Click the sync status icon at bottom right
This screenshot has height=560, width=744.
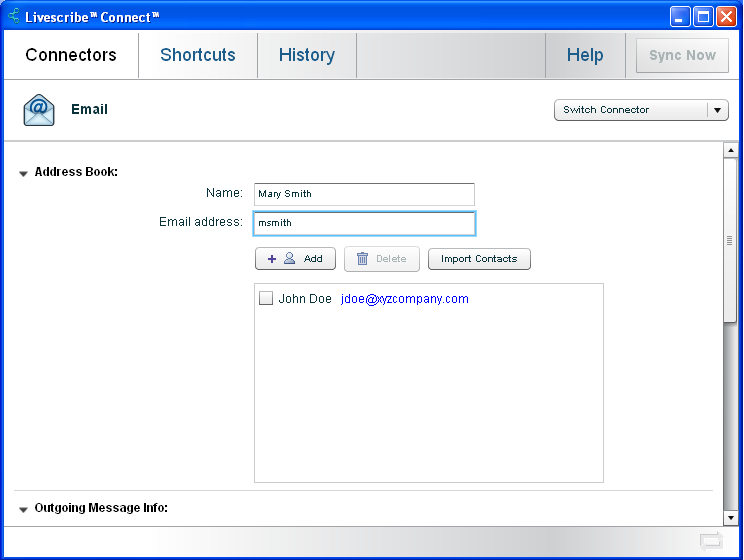point(711,541)
